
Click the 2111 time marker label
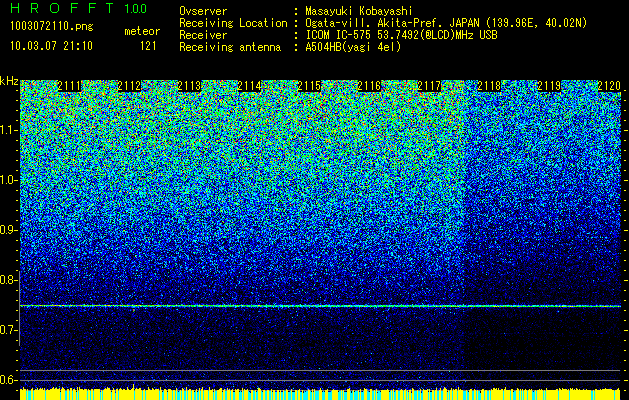69,86
